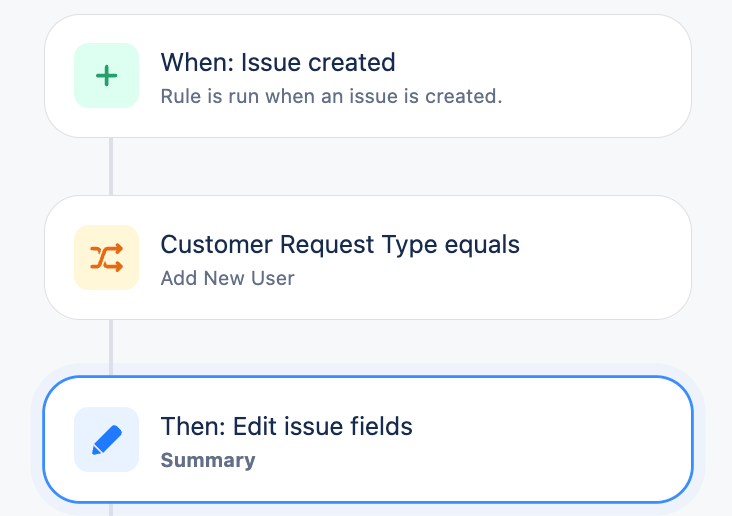This screenshot has height=516, width=732.
Task: Click 'Rule is run when an issue is created' text
Action: click(x=330, y=97)
